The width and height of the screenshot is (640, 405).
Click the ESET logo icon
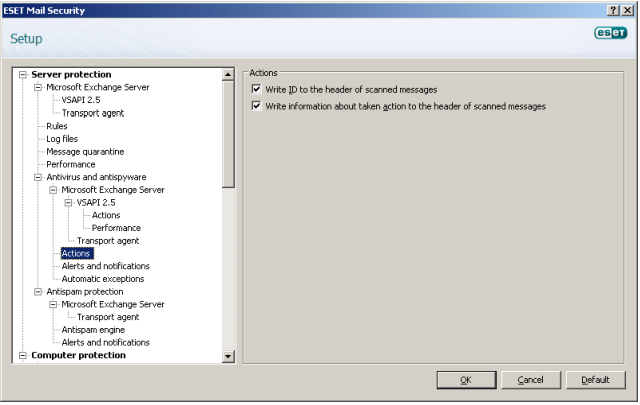[611, 33]
